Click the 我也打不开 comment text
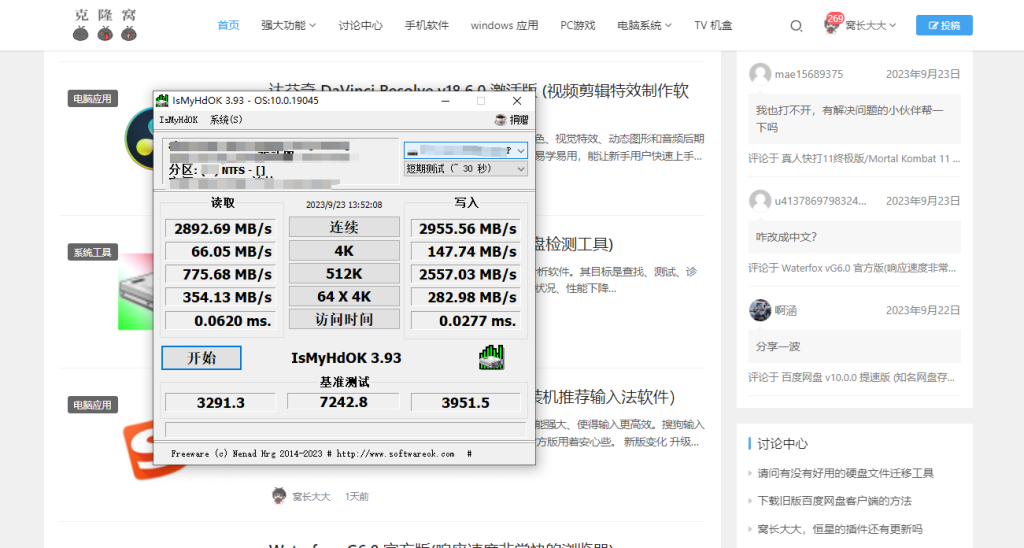Viewport: 1024px width, 548px height. click(x=850, y=119)
